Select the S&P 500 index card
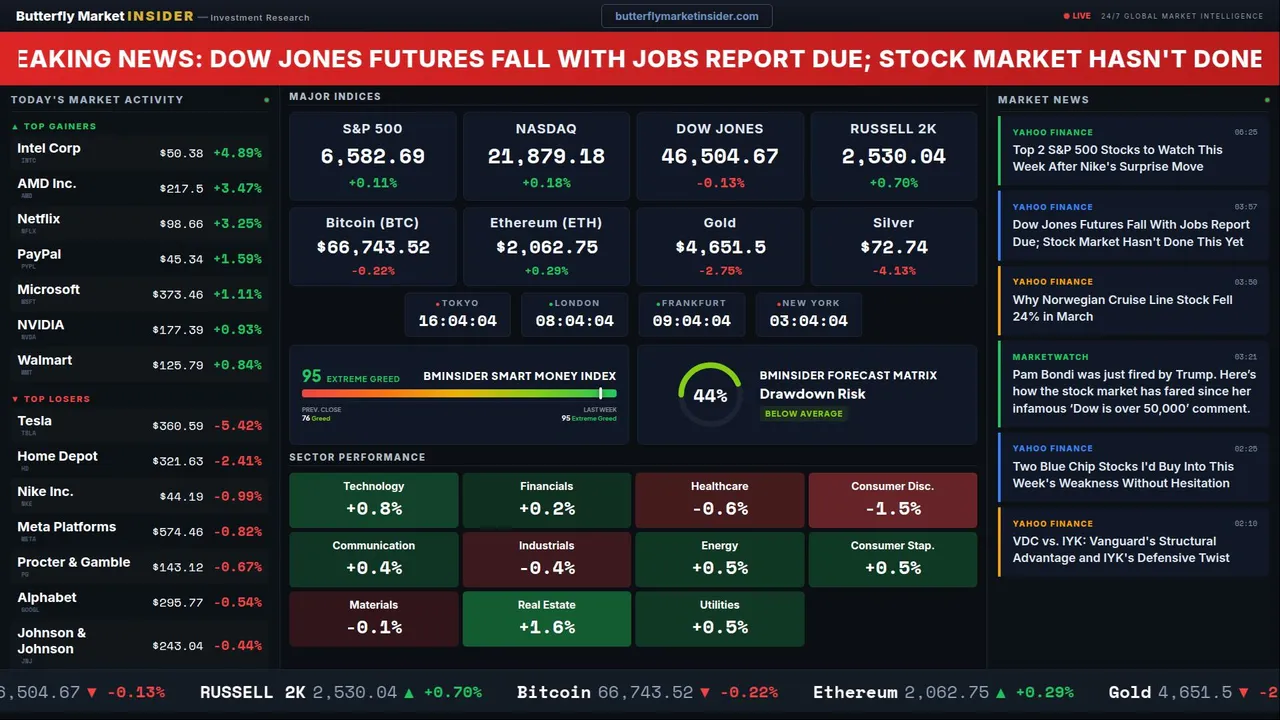1280x720 pixels. [372, 154]
